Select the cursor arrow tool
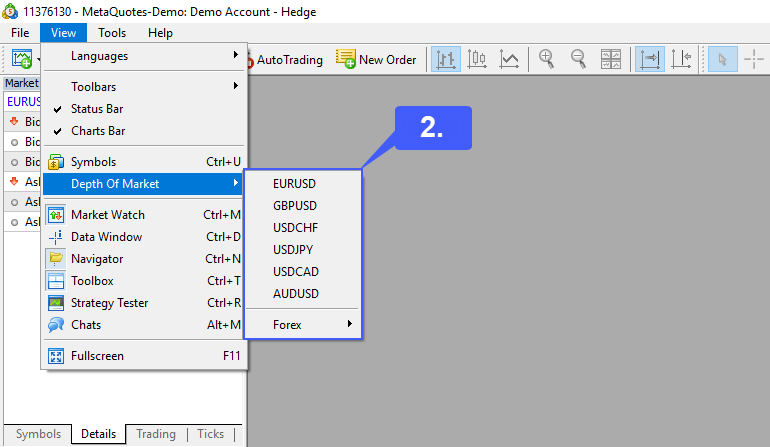 click(722, 59)
